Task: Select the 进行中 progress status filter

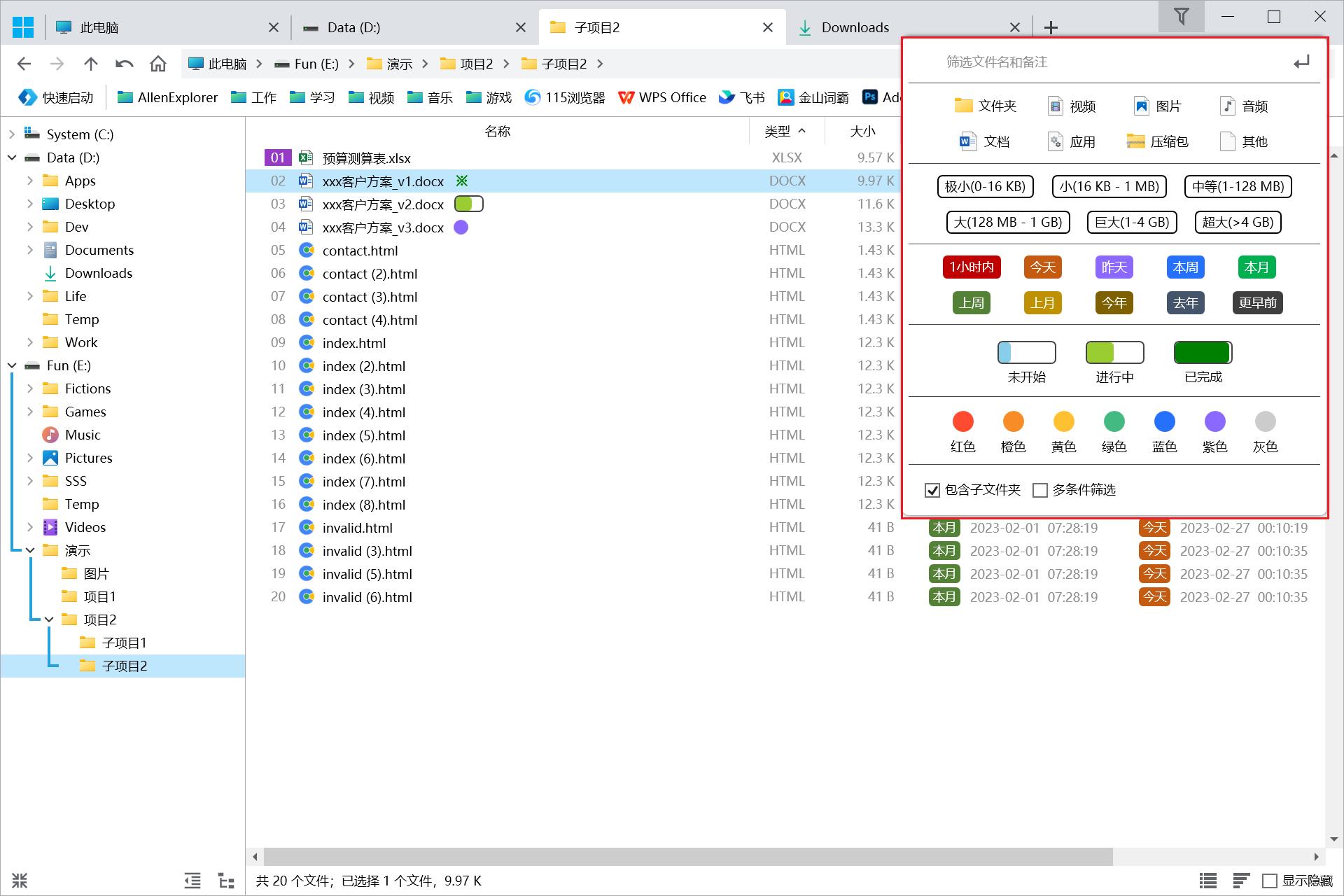Action: 1114,353
